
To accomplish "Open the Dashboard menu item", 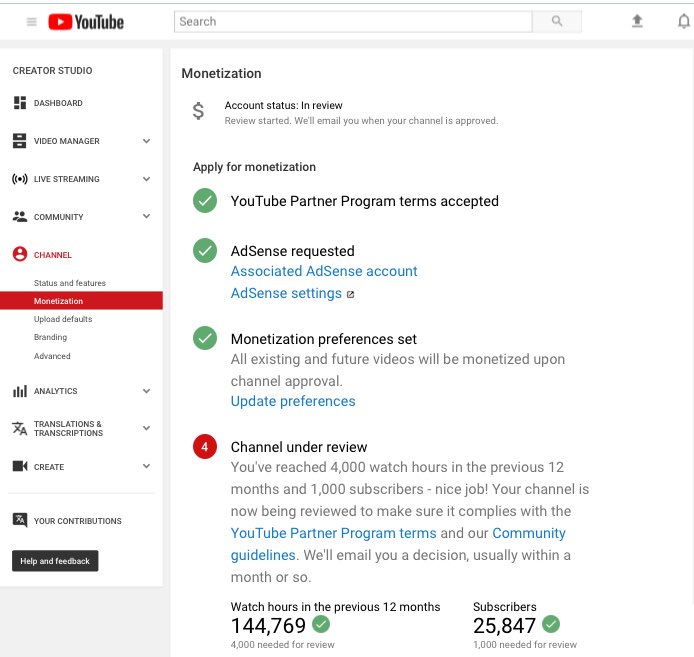I will (x=58, y=103).
